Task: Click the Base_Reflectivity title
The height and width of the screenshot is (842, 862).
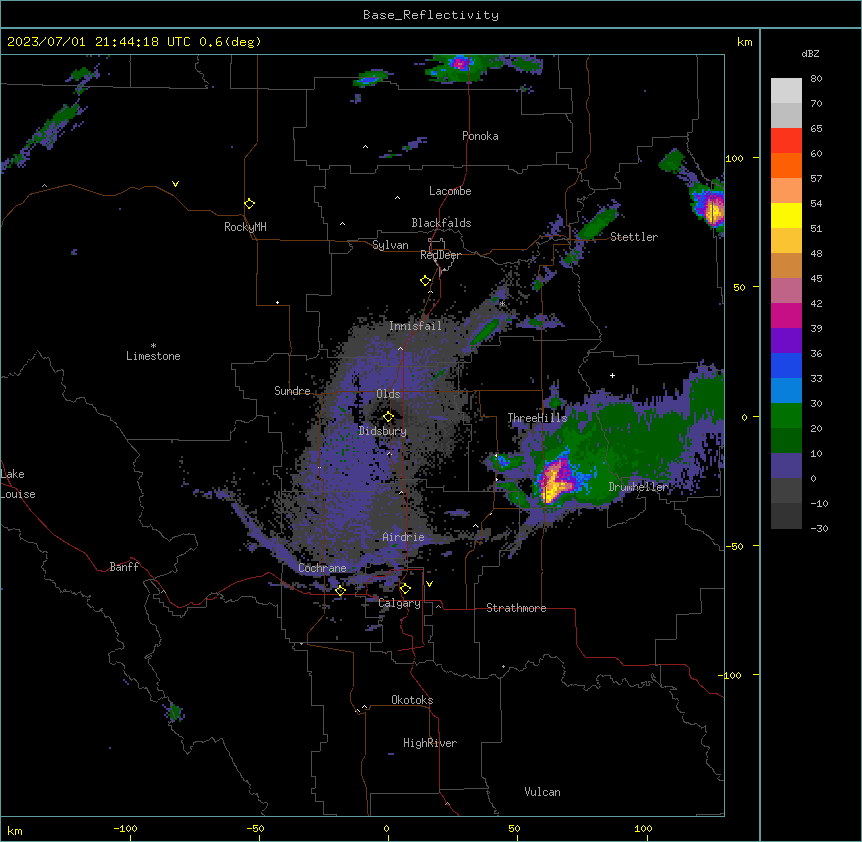Action: [431, 15]
